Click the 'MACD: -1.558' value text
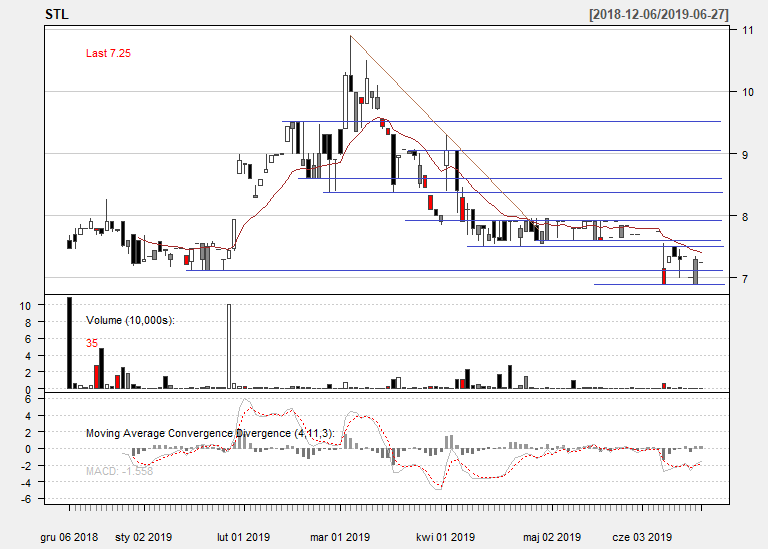This screenshot has width=768, height=549. [120, 471]
